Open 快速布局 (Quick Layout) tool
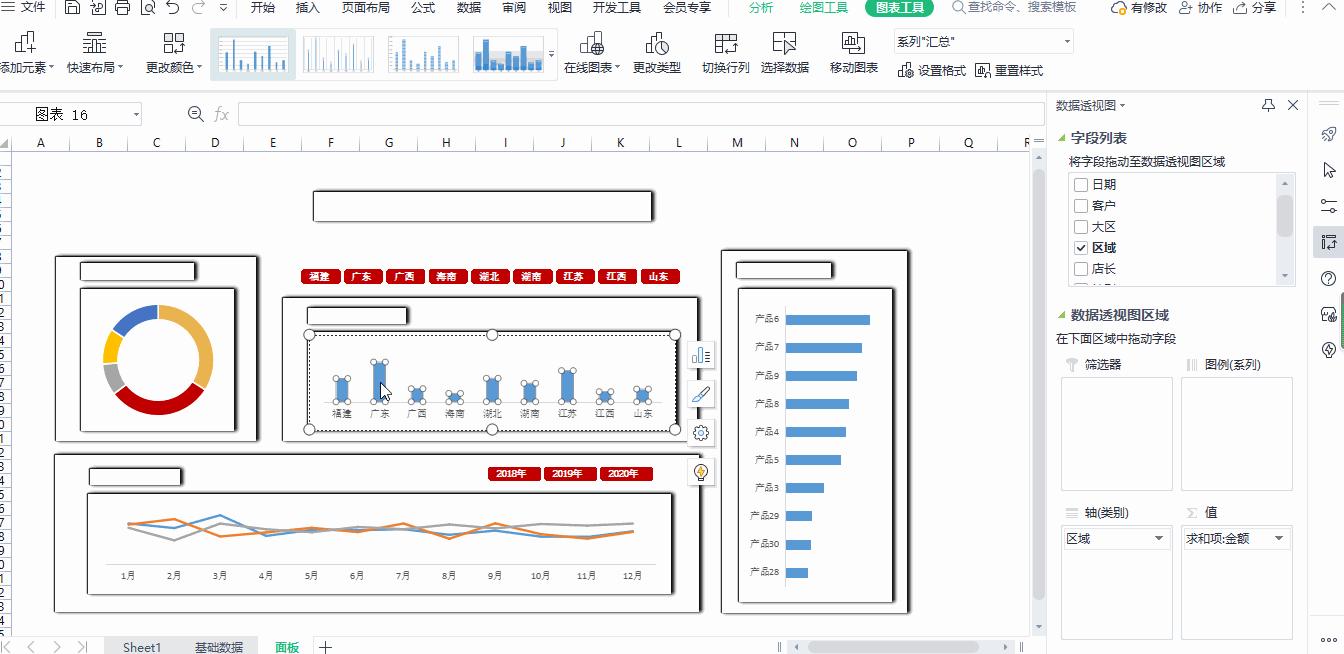1344x654 pixels. [x=95, y=54]
